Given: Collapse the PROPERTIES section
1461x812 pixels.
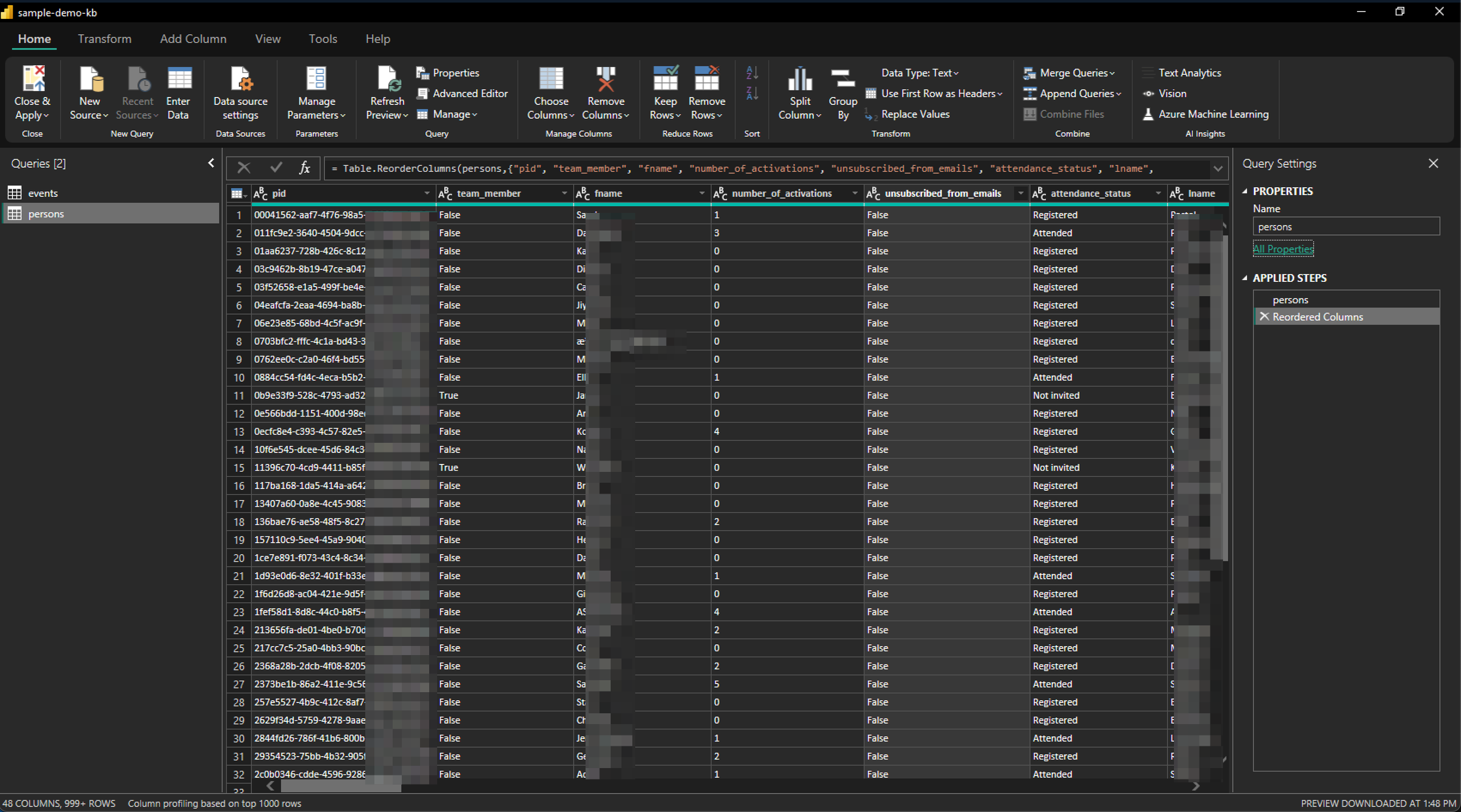Looking at the screenshot, I should (x=1245, y=192).
